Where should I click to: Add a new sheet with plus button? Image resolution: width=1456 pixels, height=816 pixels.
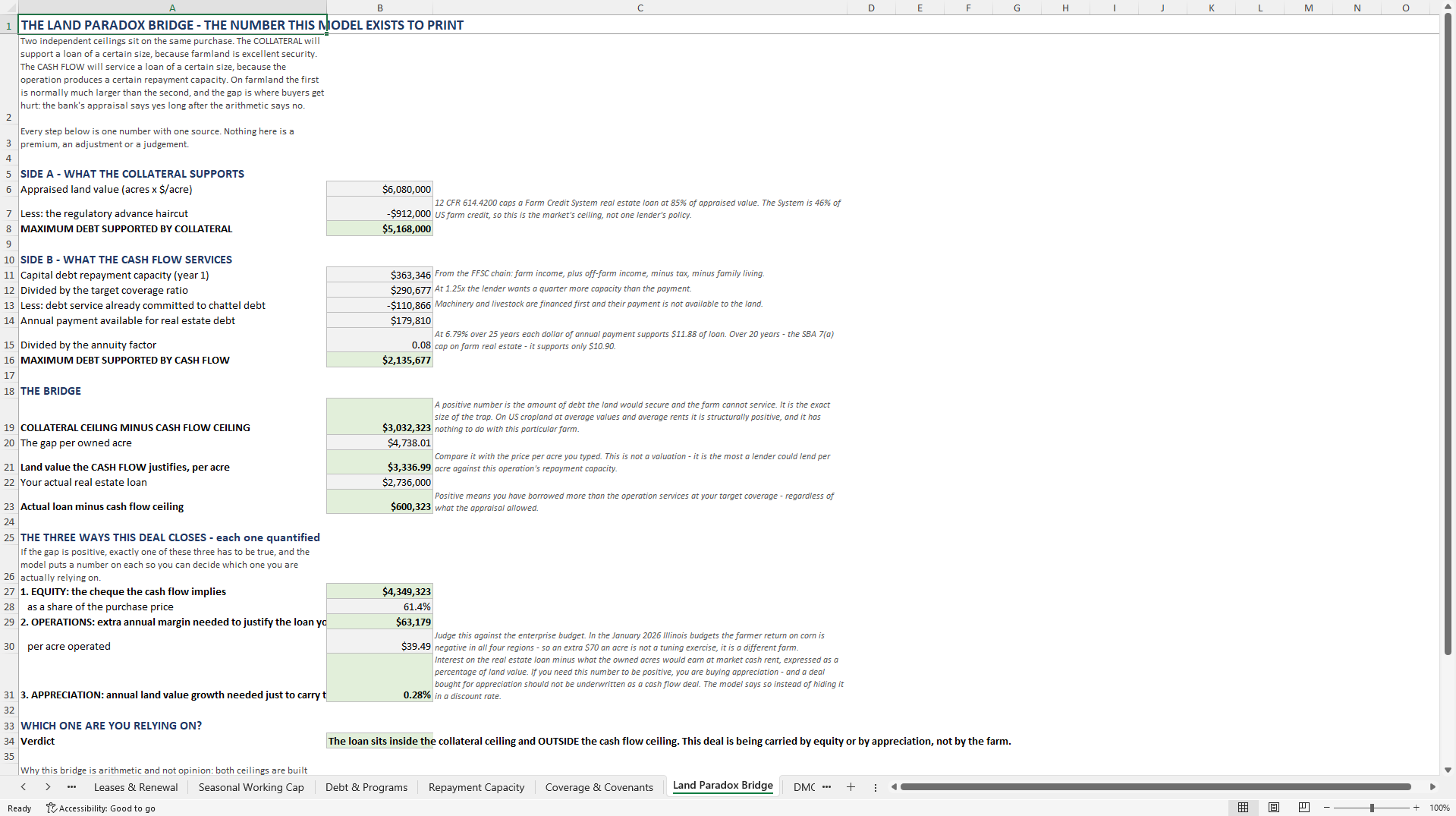(x=851, y=787)
